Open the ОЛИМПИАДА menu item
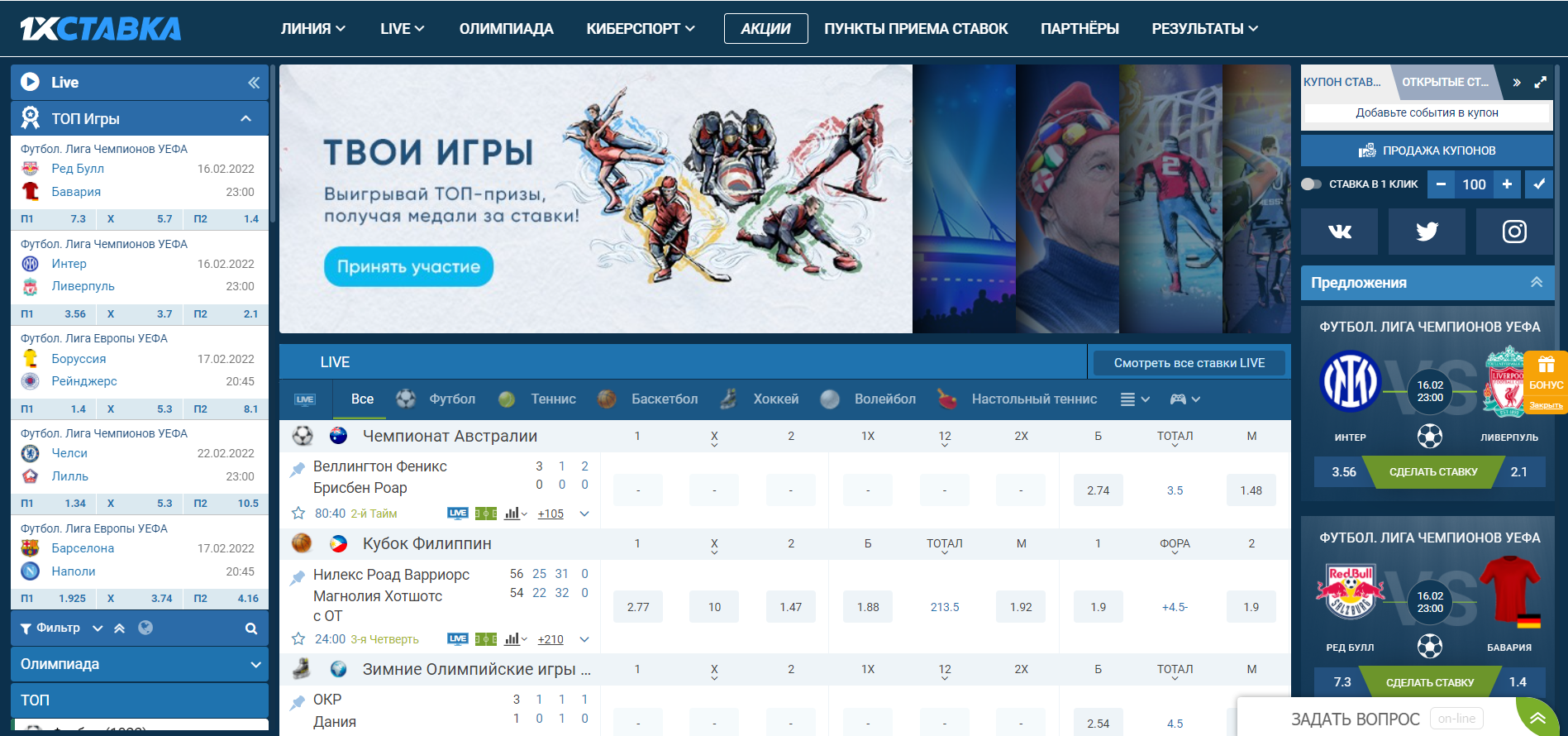The height and width of the screenshot is (736, 1568). click(x=506, y=28)
